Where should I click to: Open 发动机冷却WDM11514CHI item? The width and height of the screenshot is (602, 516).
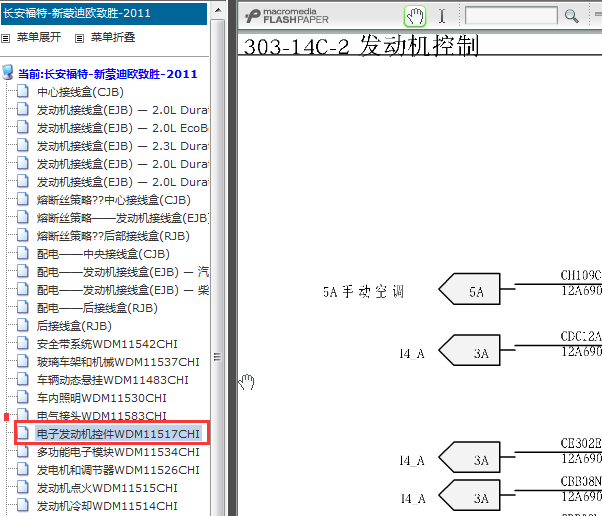107,506
